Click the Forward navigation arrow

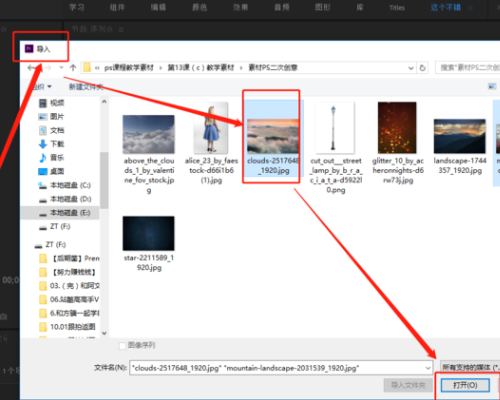pos(48,68)
